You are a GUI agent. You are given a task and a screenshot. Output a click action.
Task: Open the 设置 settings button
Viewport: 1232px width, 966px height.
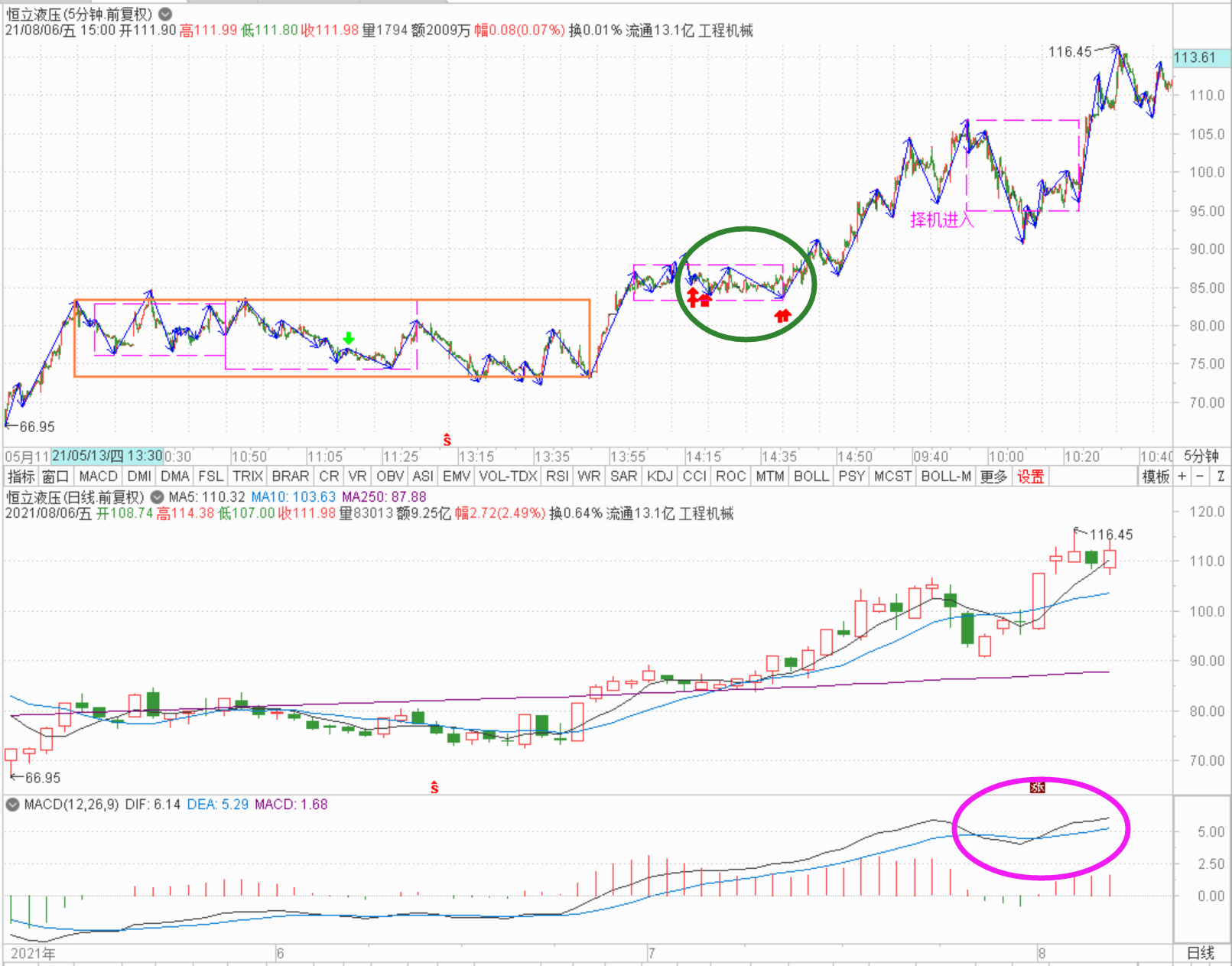(x=1030, y=476)
